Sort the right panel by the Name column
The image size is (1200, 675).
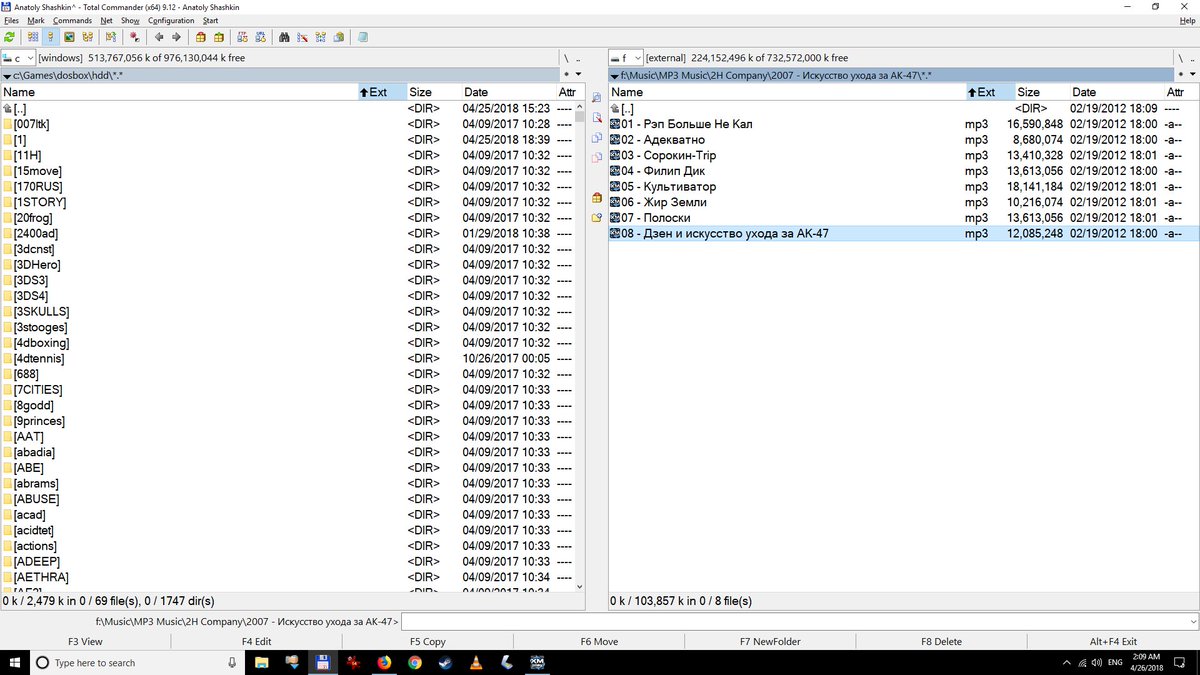(787, 92)
